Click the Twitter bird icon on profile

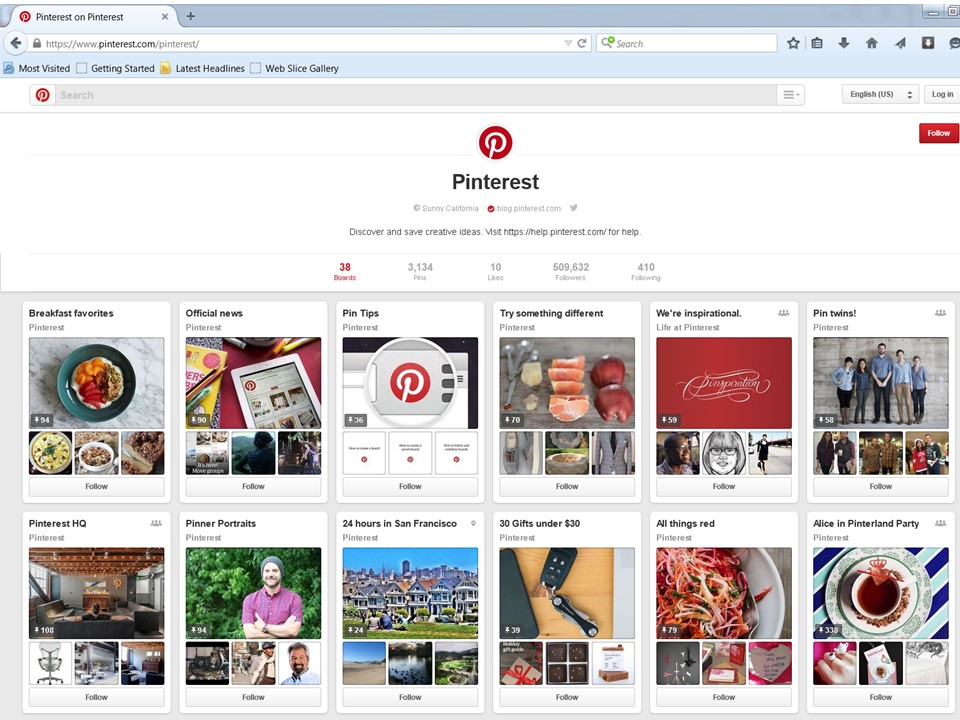click(x=574, y=208)
